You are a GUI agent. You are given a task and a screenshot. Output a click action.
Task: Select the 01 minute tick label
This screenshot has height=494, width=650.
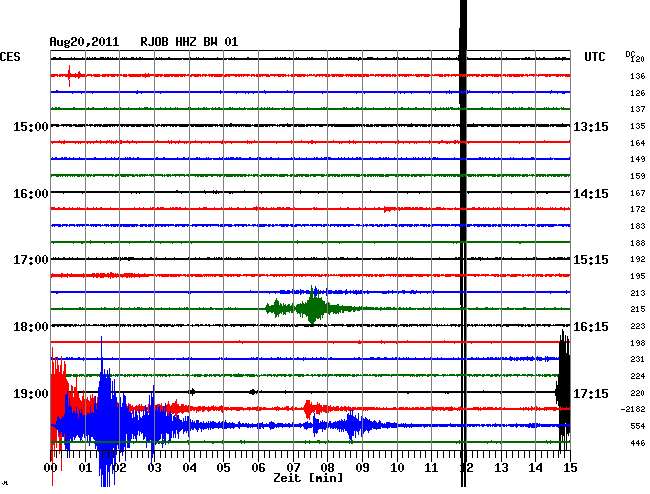point(85,468)
